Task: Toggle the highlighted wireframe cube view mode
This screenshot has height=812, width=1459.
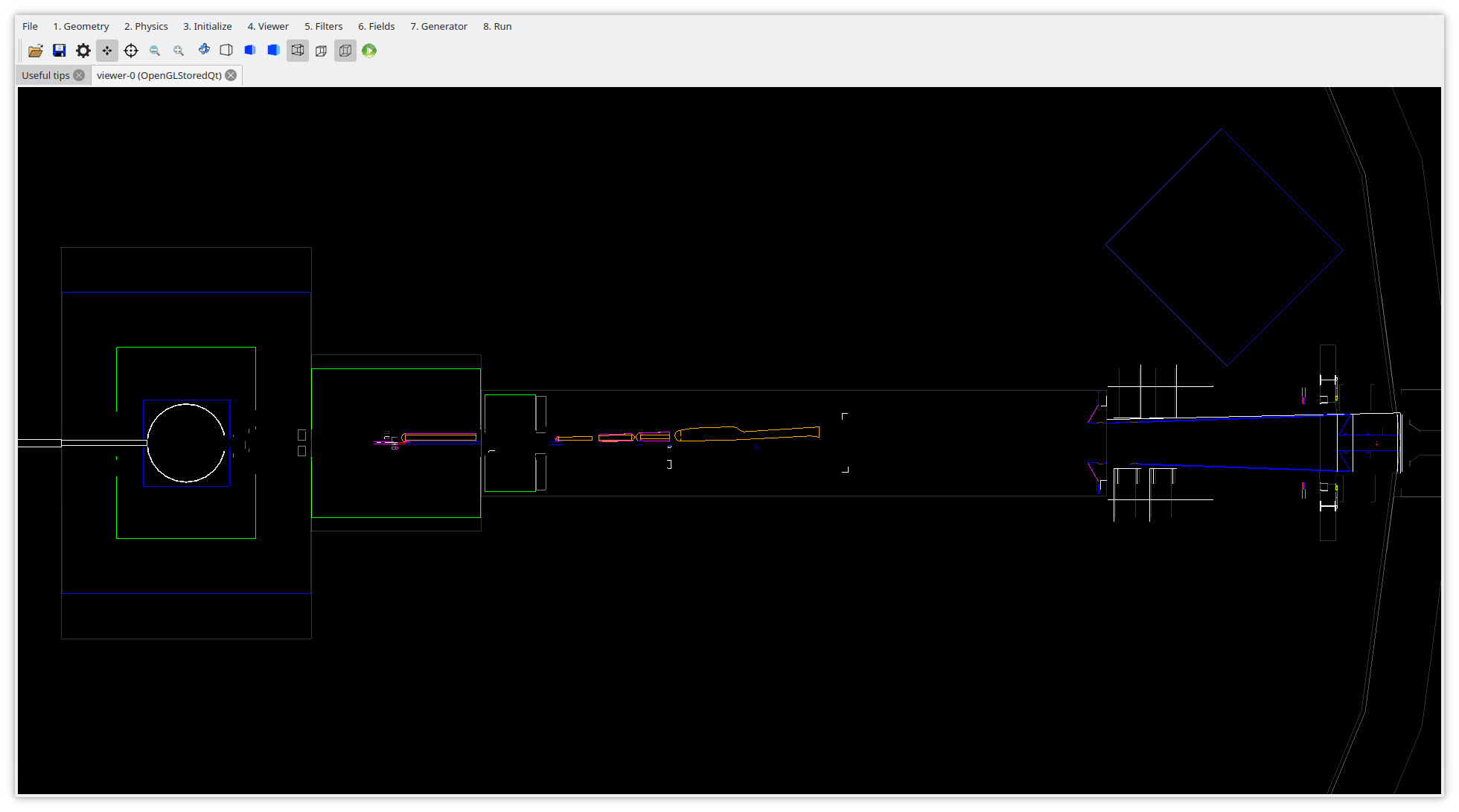Action: pyautogui.click(x=298, y=50)
